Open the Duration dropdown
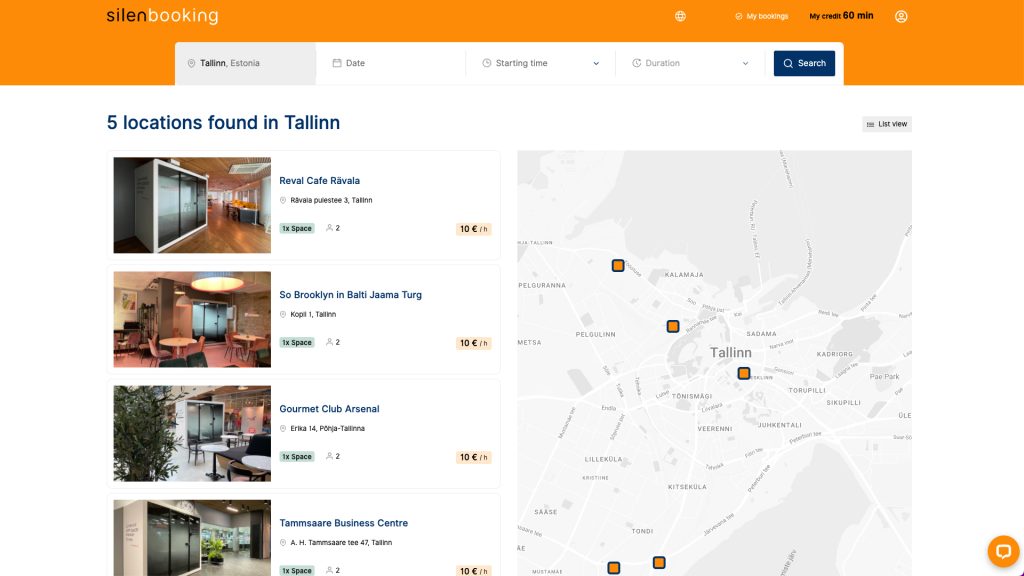1024x576 pixels. click(690, 63)
